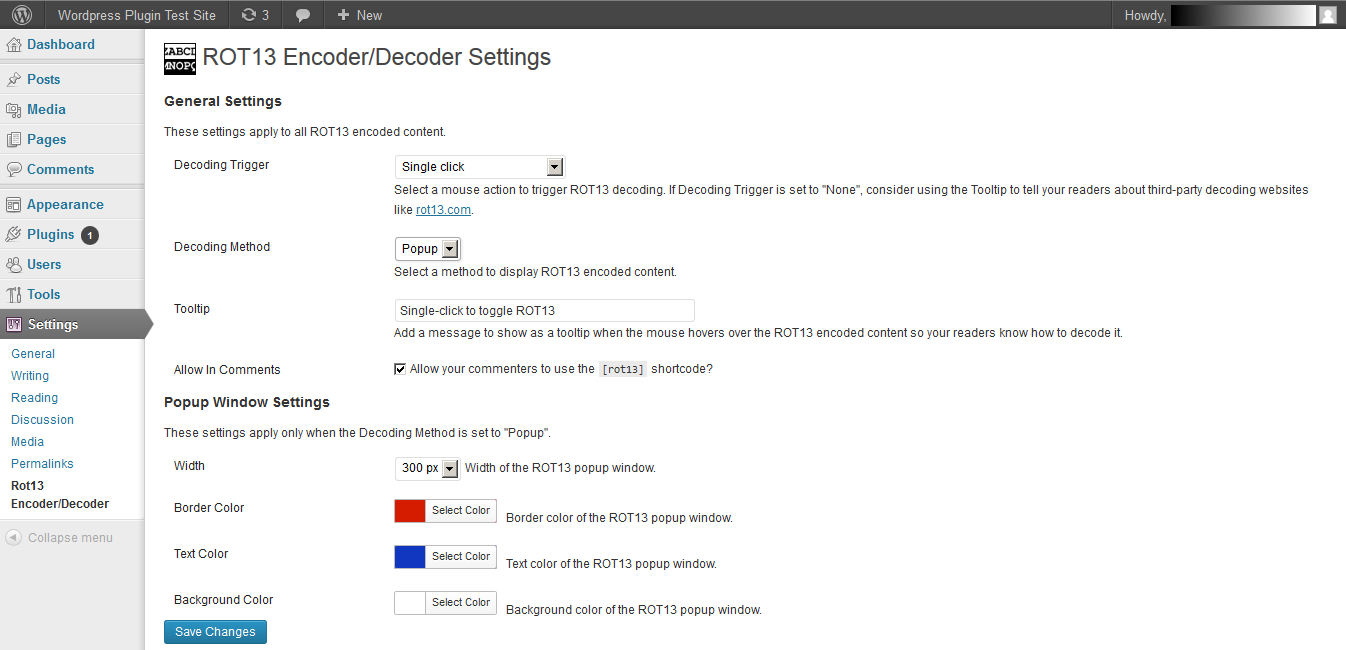
Task: Click the Settings menu heading
Action: pos(53,324)
